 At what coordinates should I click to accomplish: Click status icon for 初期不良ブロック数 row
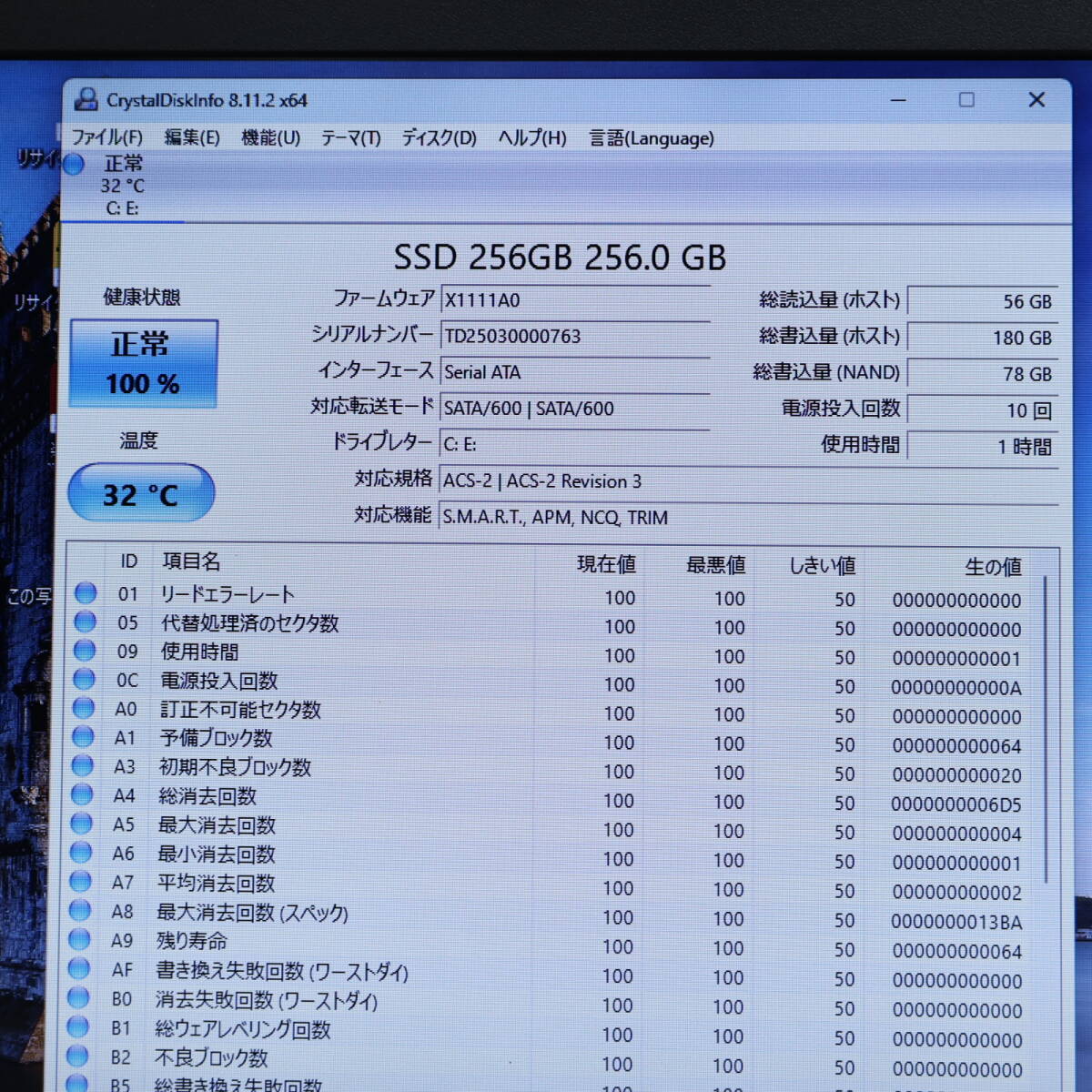pyautogui.click(x=83, y=765)
